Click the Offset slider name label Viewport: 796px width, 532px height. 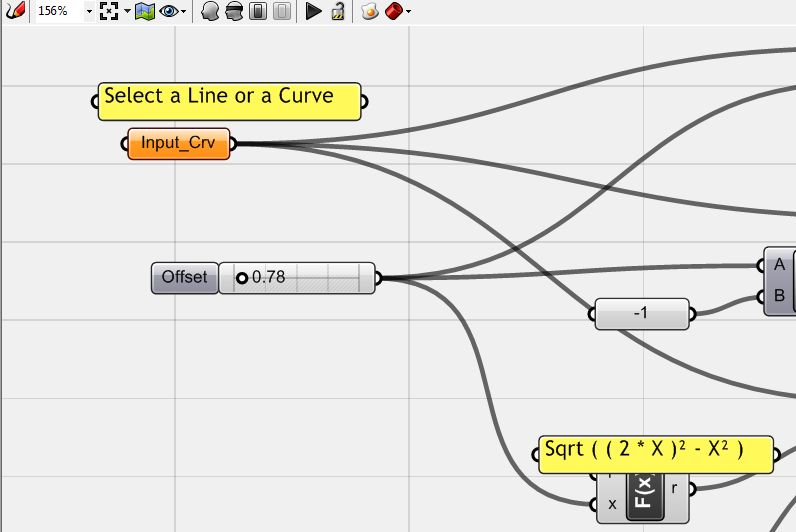[x=184, y=278]
